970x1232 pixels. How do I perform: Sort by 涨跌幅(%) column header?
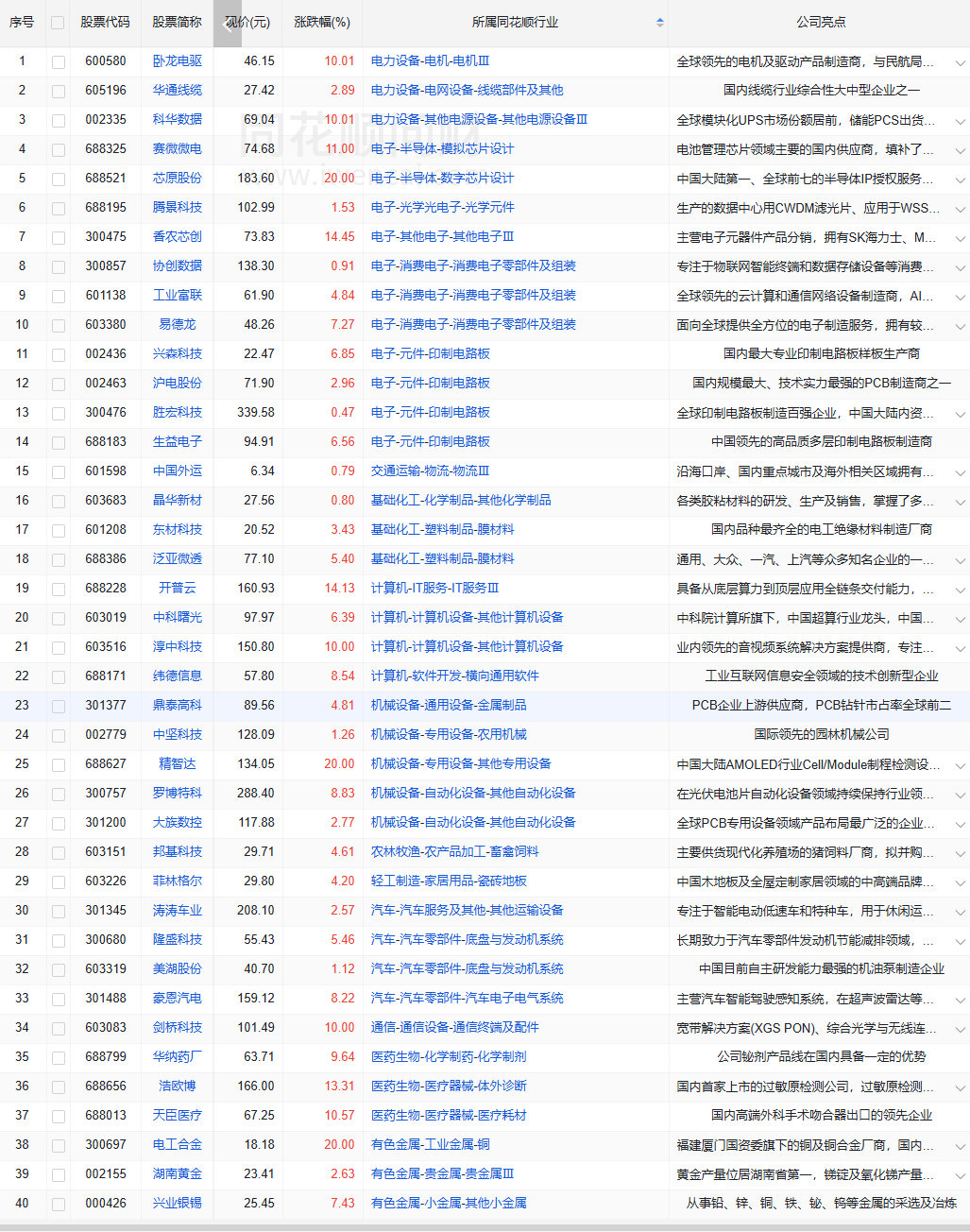(x=321, y=22)
